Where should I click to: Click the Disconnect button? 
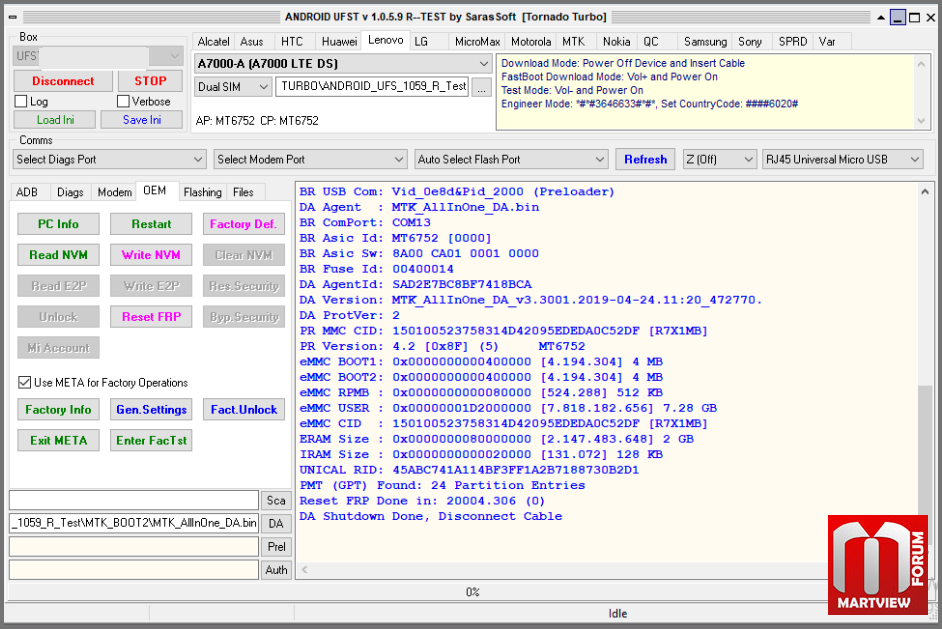click(63, 81)
